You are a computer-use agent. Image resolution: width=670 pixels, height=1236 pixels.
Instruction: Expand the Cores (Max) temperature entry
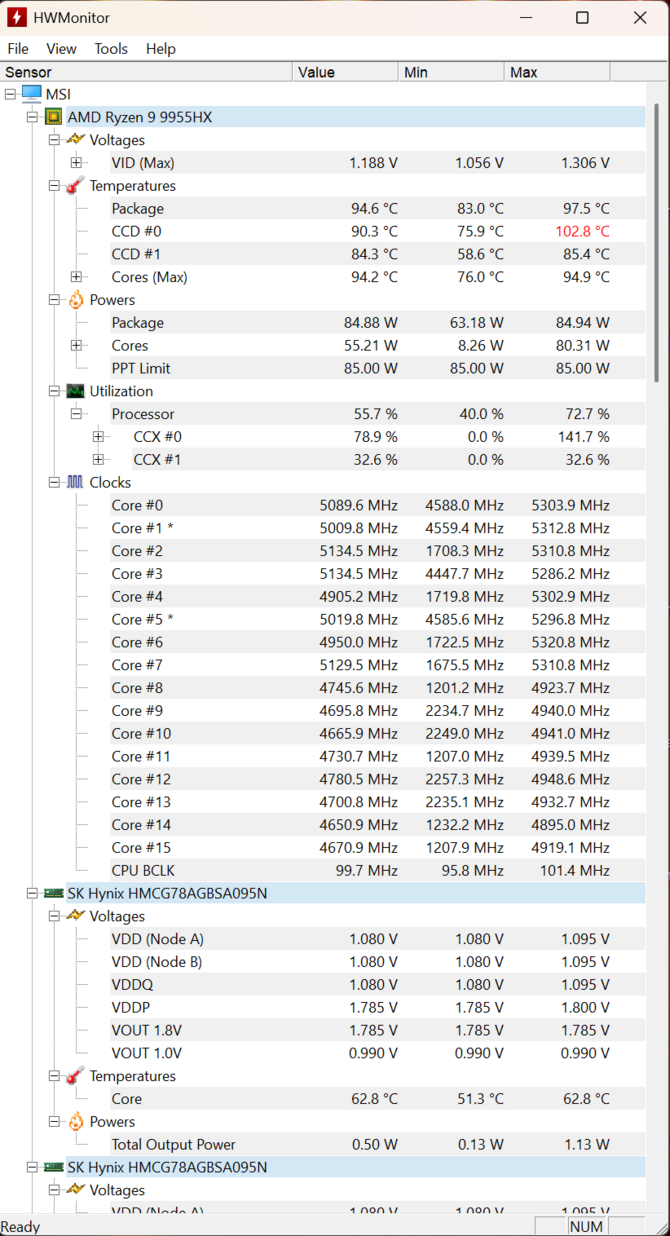pos(76,277)
